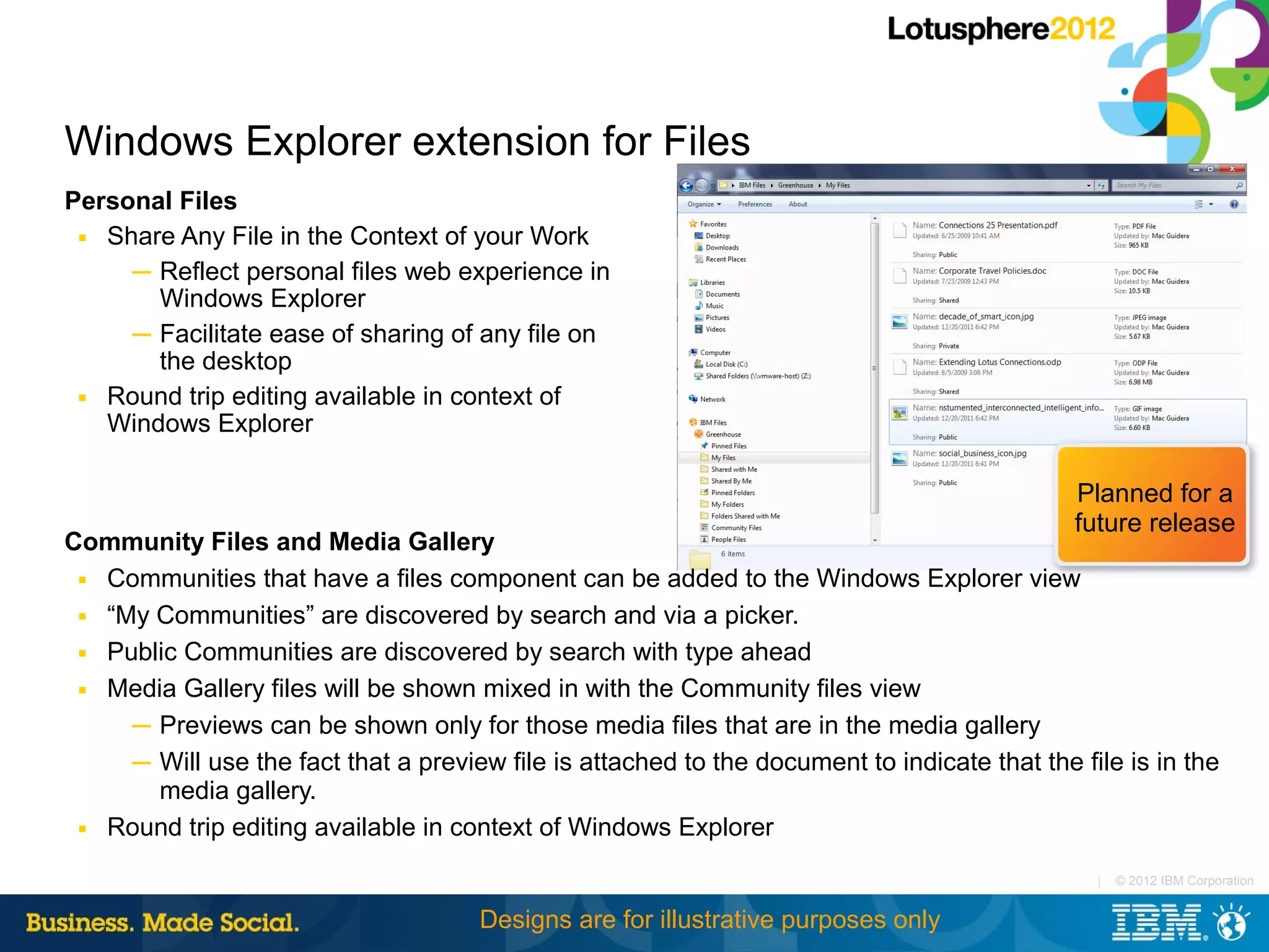
Task: Click the sidebar scrollbar up arrow
Action: [x=875, y=218]
